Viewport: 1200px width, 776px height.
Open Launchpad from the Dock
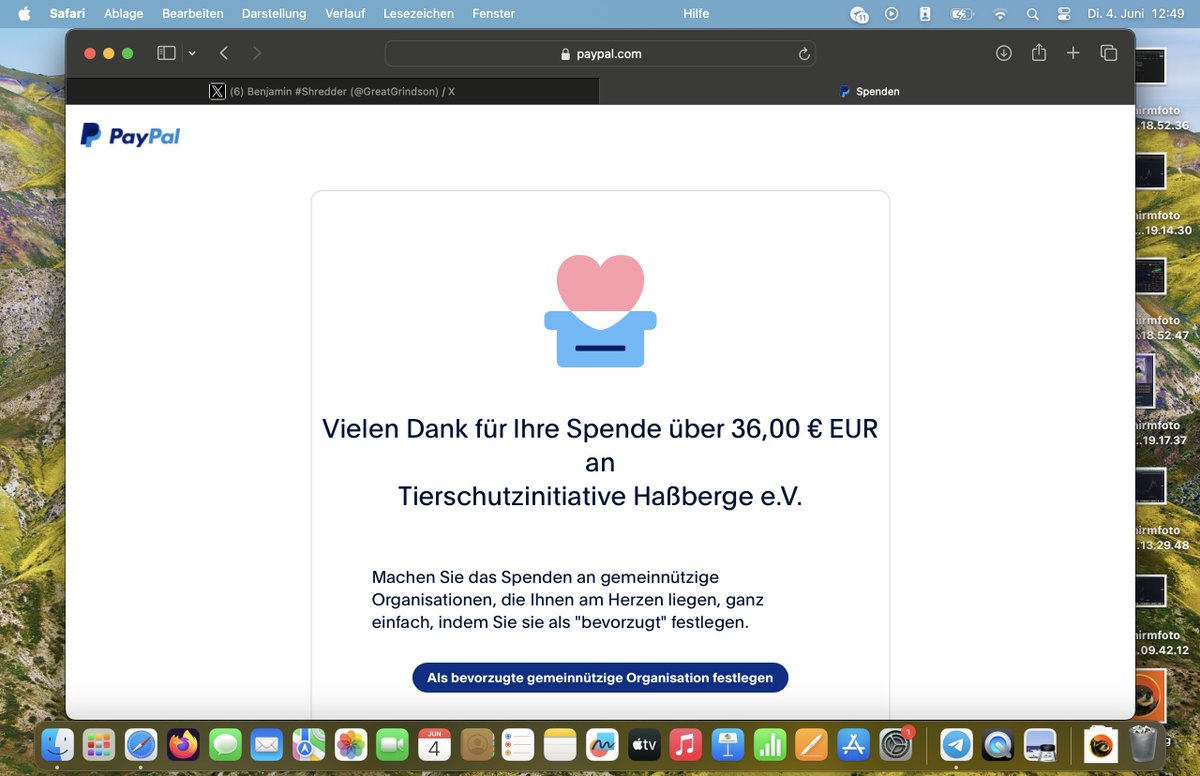tap(99, 744)
